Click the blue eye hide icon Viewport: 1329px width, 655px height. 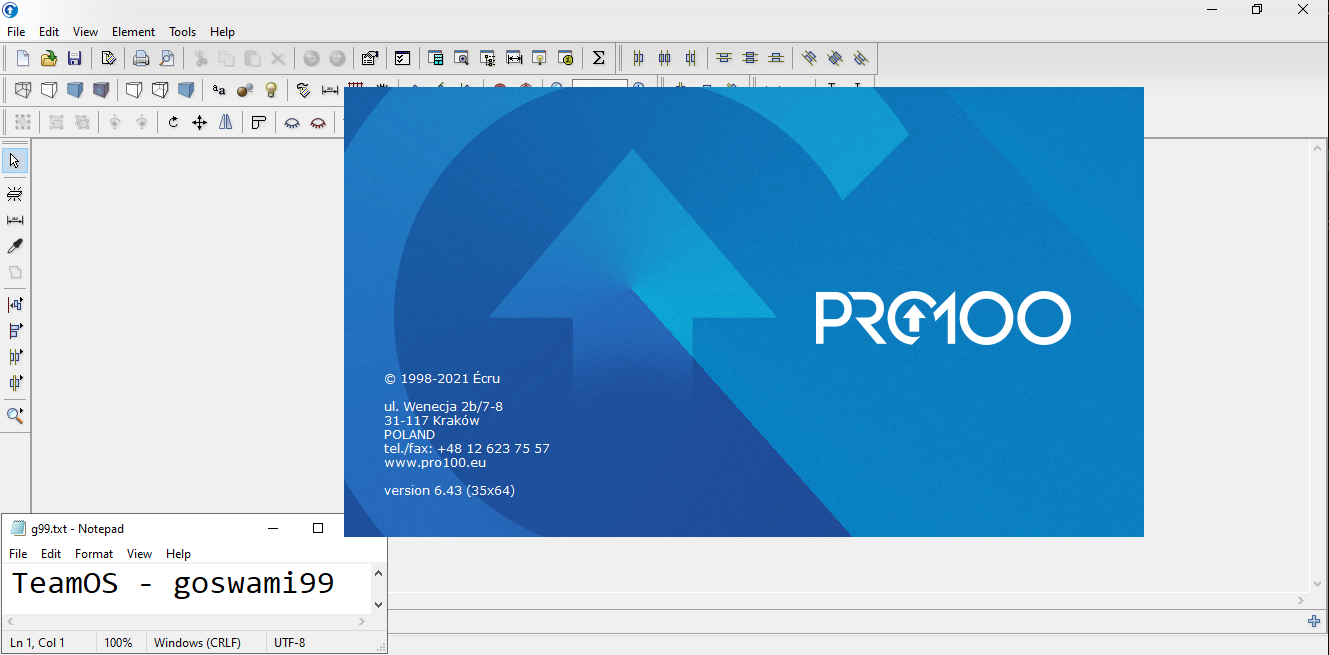pyautogui.click(x=292, y=122)
